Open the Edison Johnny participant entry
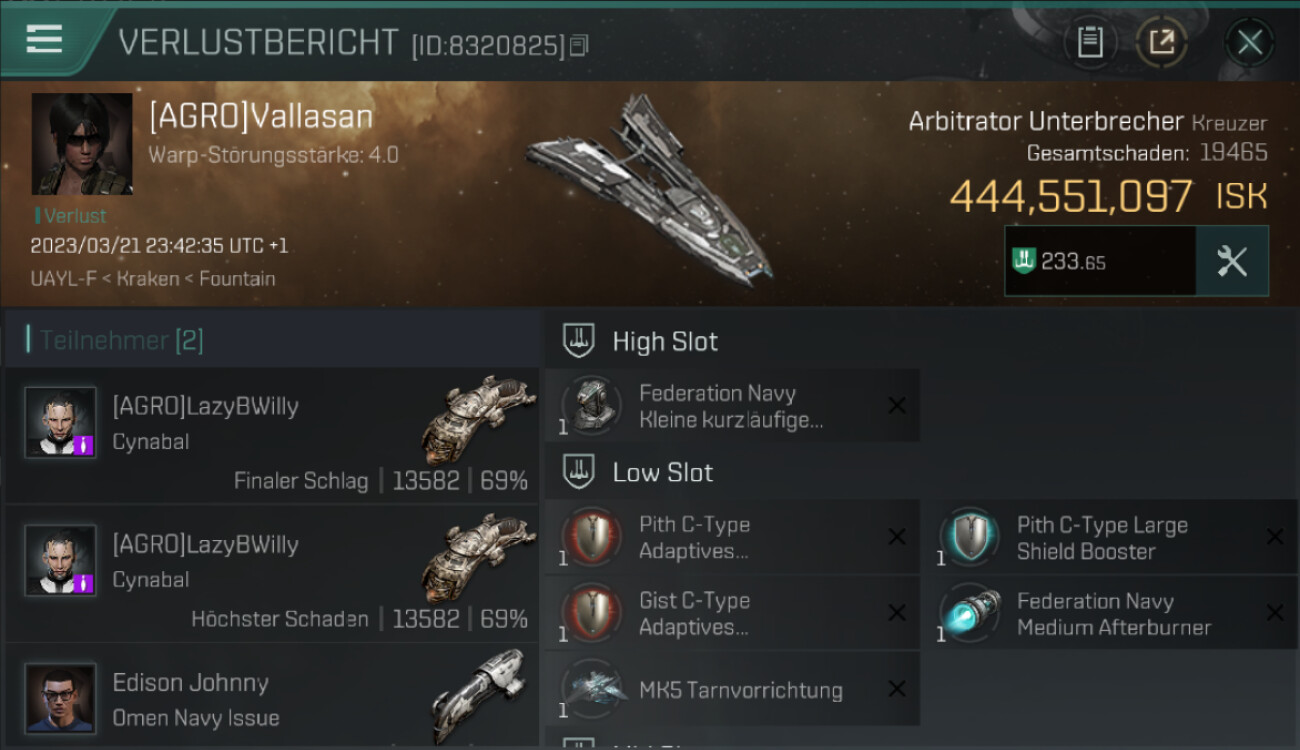Viewport: 1300px width, 750px height. [272, 698]
